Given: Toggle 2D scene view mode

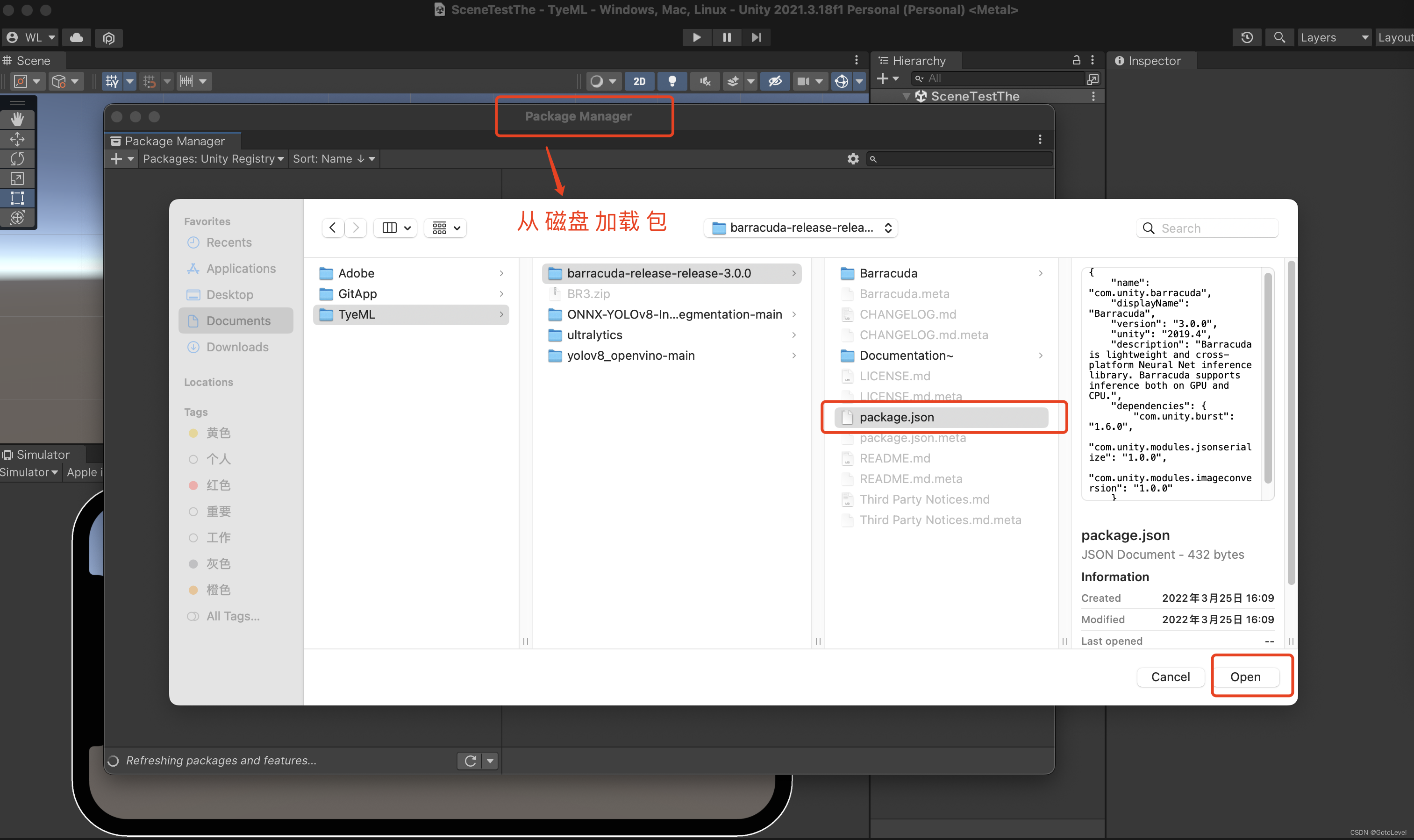Looking at the screenshot, I should 639,81.
